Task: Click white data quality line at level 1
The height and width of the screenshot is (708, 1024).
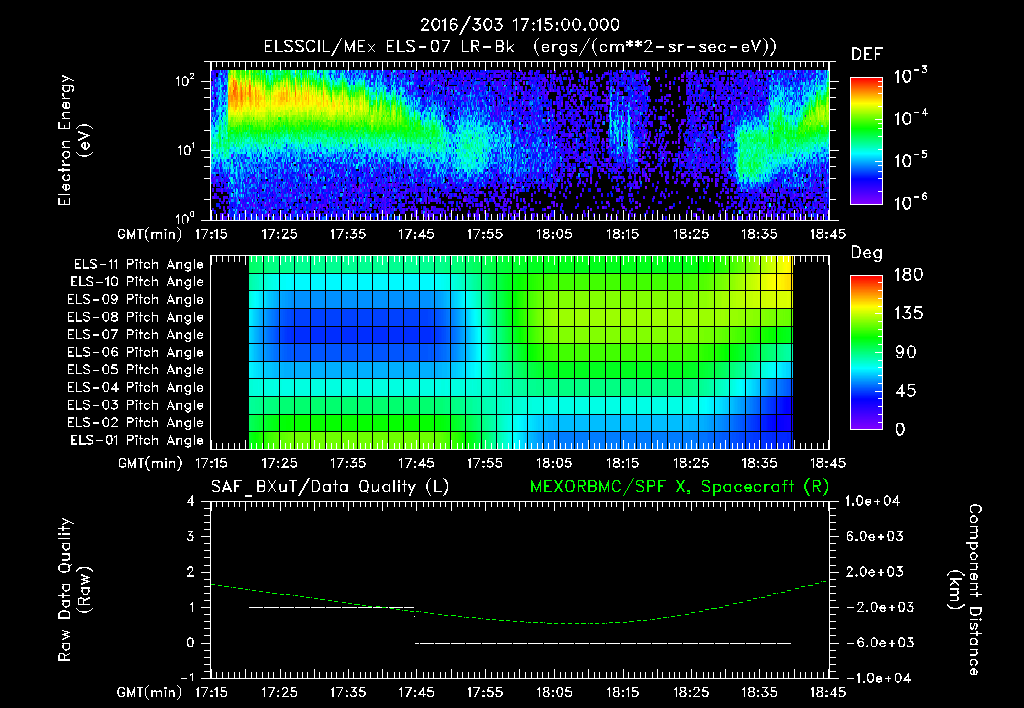Action: tap(331, 607)
